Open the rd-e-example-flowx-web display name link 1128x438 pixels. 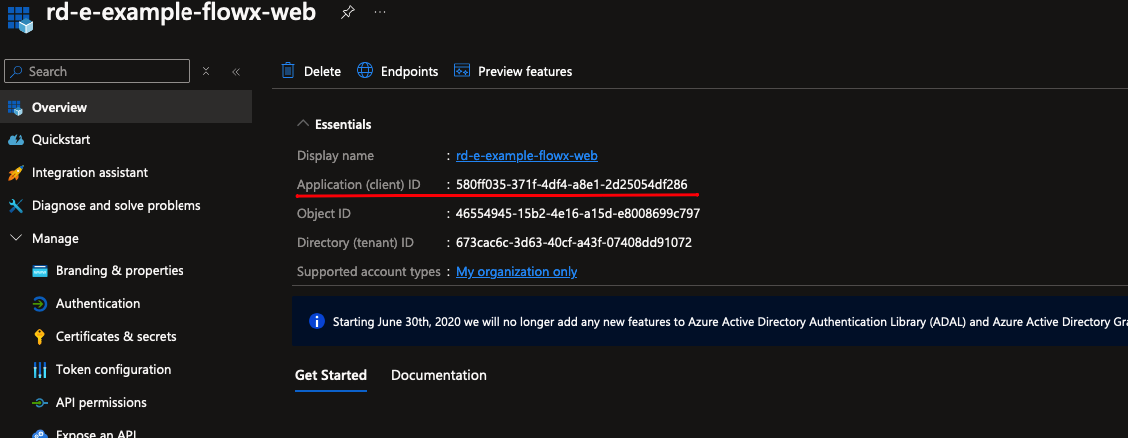(x=527, y=155)
